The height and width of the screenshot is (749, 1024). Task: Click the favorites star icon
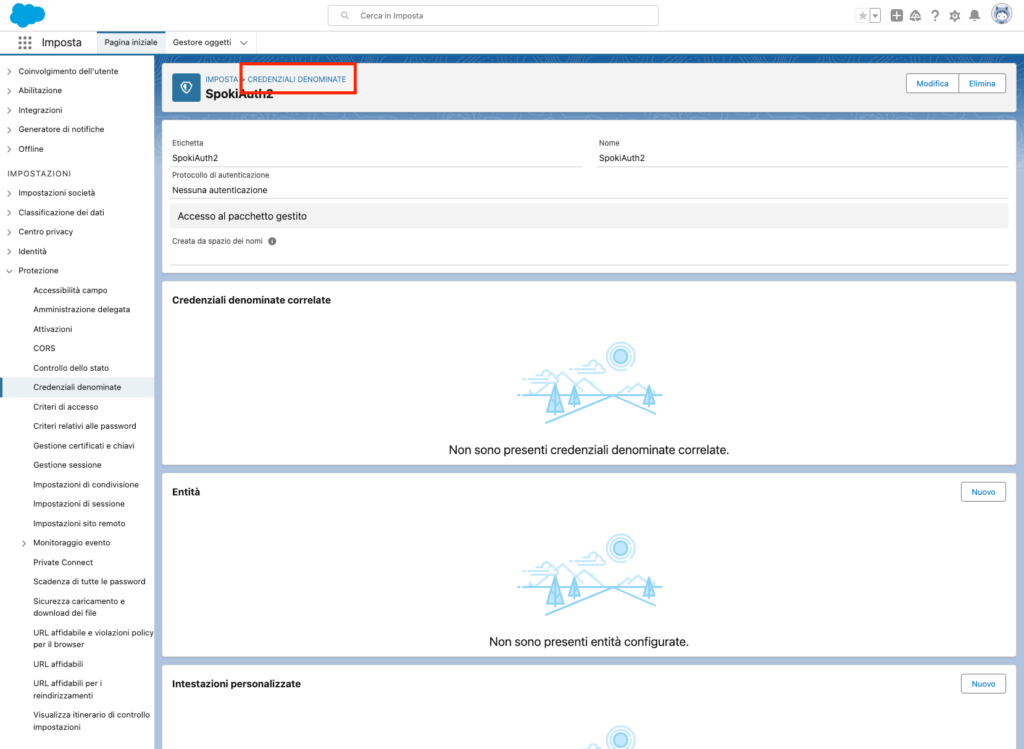point(862,16)
